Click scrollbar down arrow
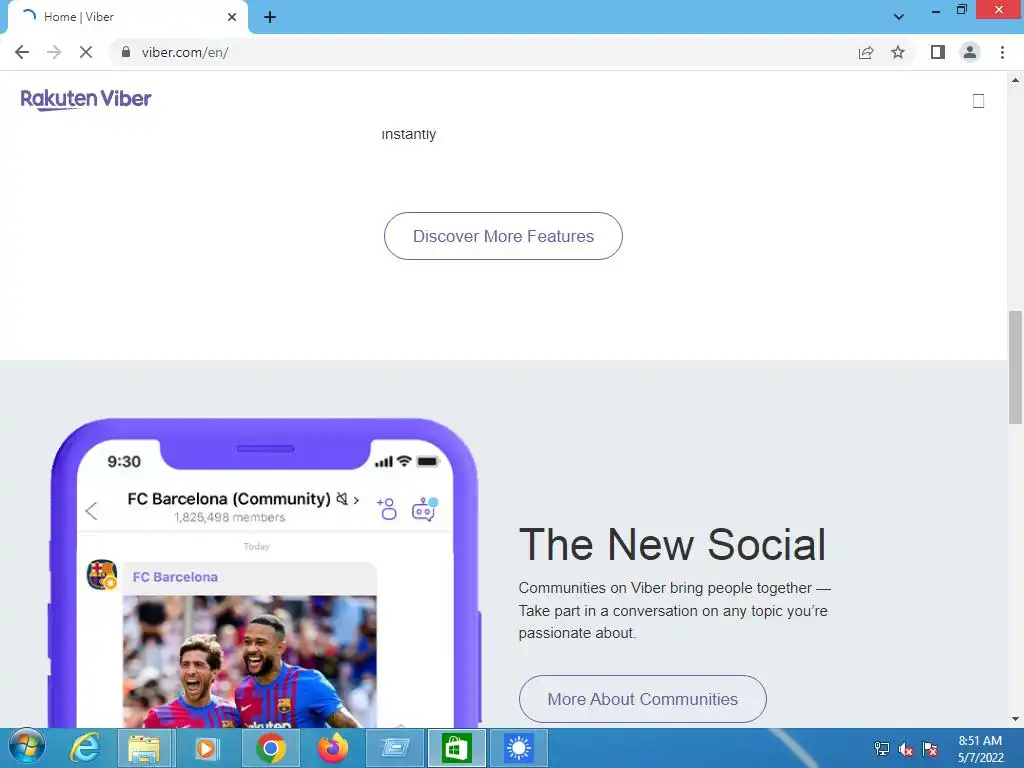This screenshot has width=1024, height=768. pos(1015,719)
